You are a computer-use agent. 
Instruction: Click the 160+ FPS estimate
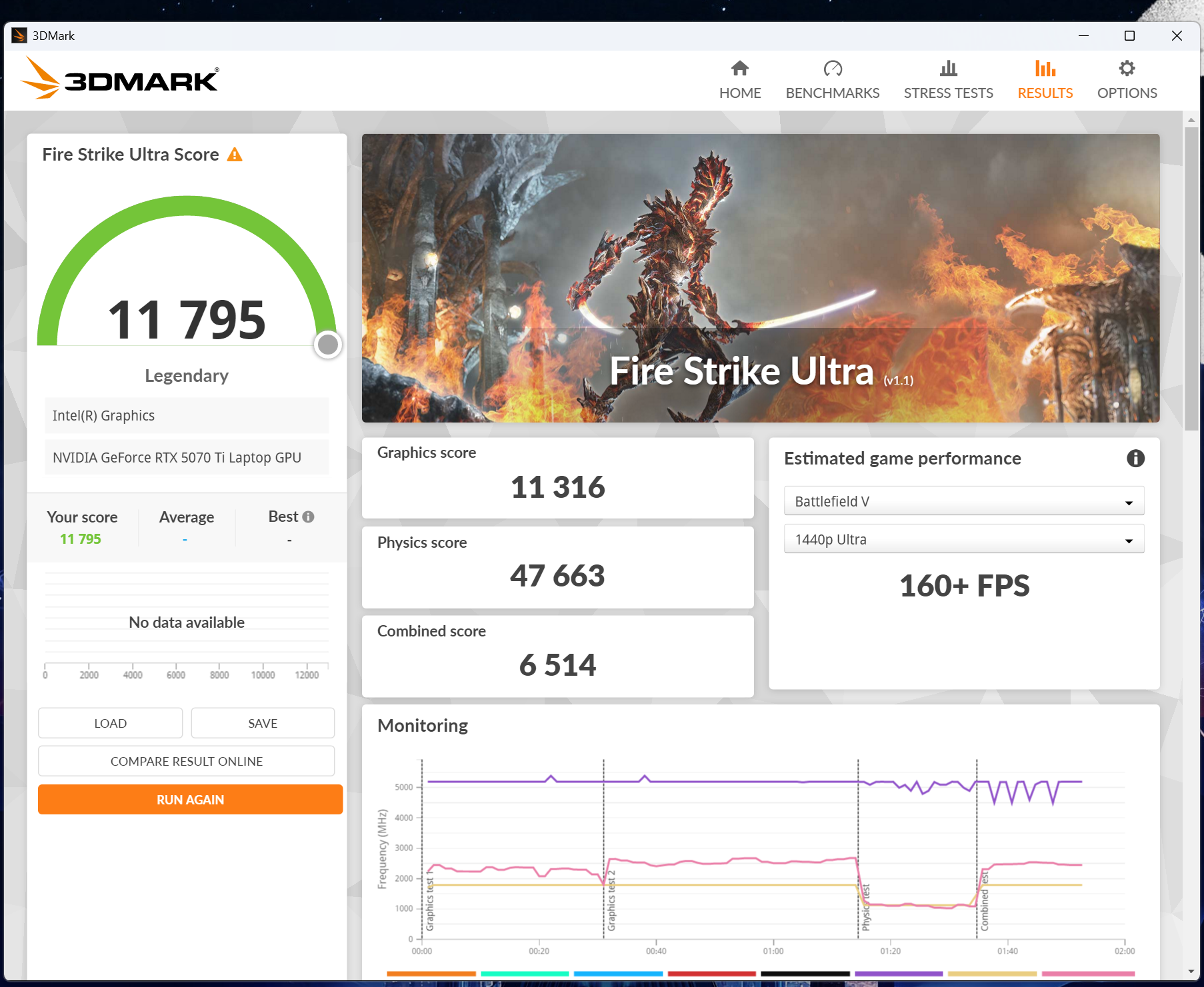click(964, 586)
